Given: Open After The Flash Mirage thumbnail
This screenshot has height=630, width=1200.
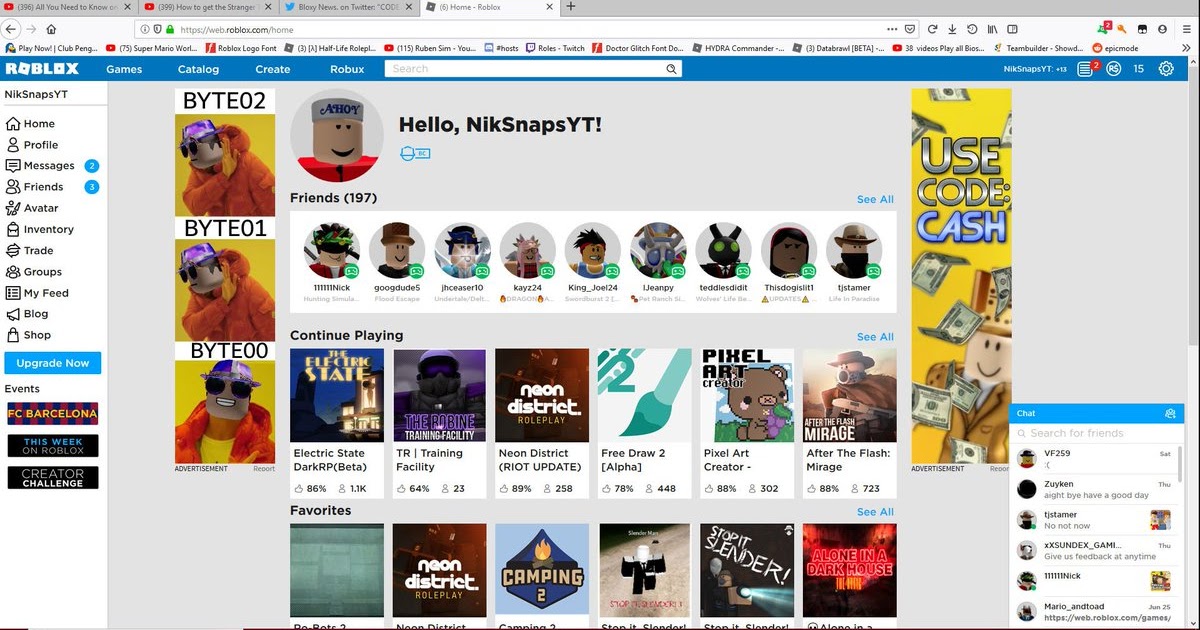Looking at the screenshot, I should pos(849,395).
